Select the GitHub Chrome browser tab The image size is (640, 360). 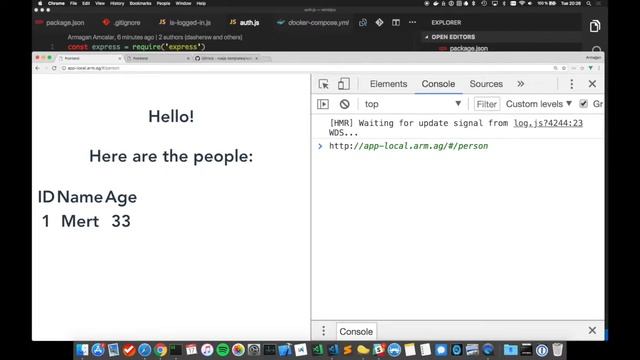[226, 58]
